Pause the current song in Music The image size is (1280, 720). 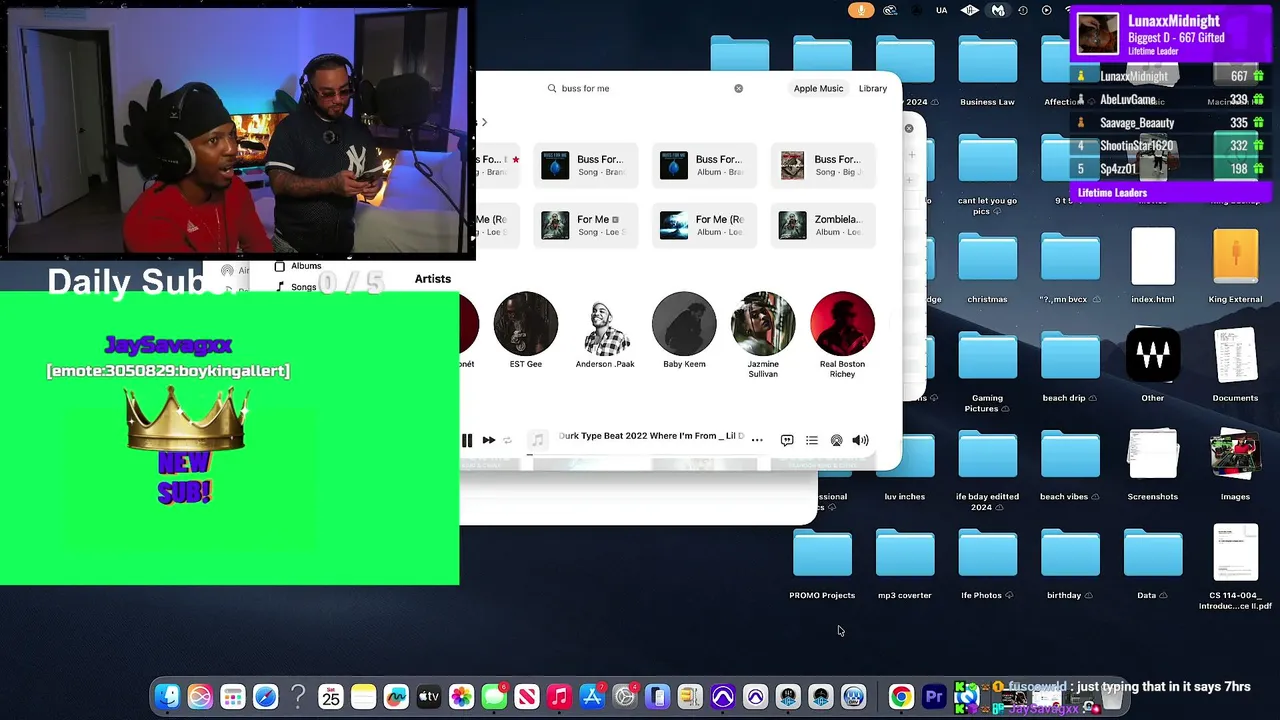[467, 440]
